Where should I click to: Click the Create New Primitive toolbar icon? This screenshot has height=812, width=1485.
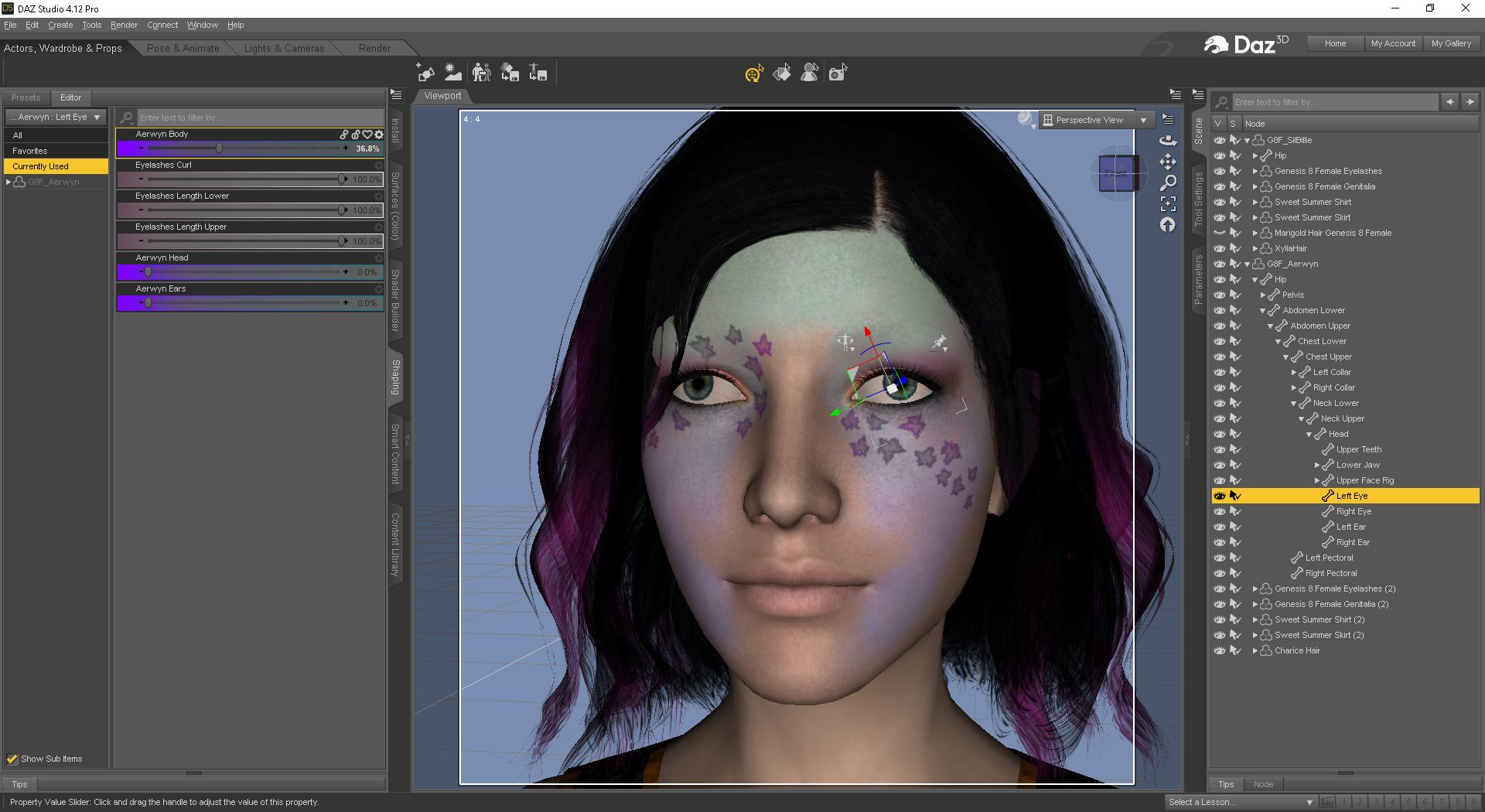[425, 73]
